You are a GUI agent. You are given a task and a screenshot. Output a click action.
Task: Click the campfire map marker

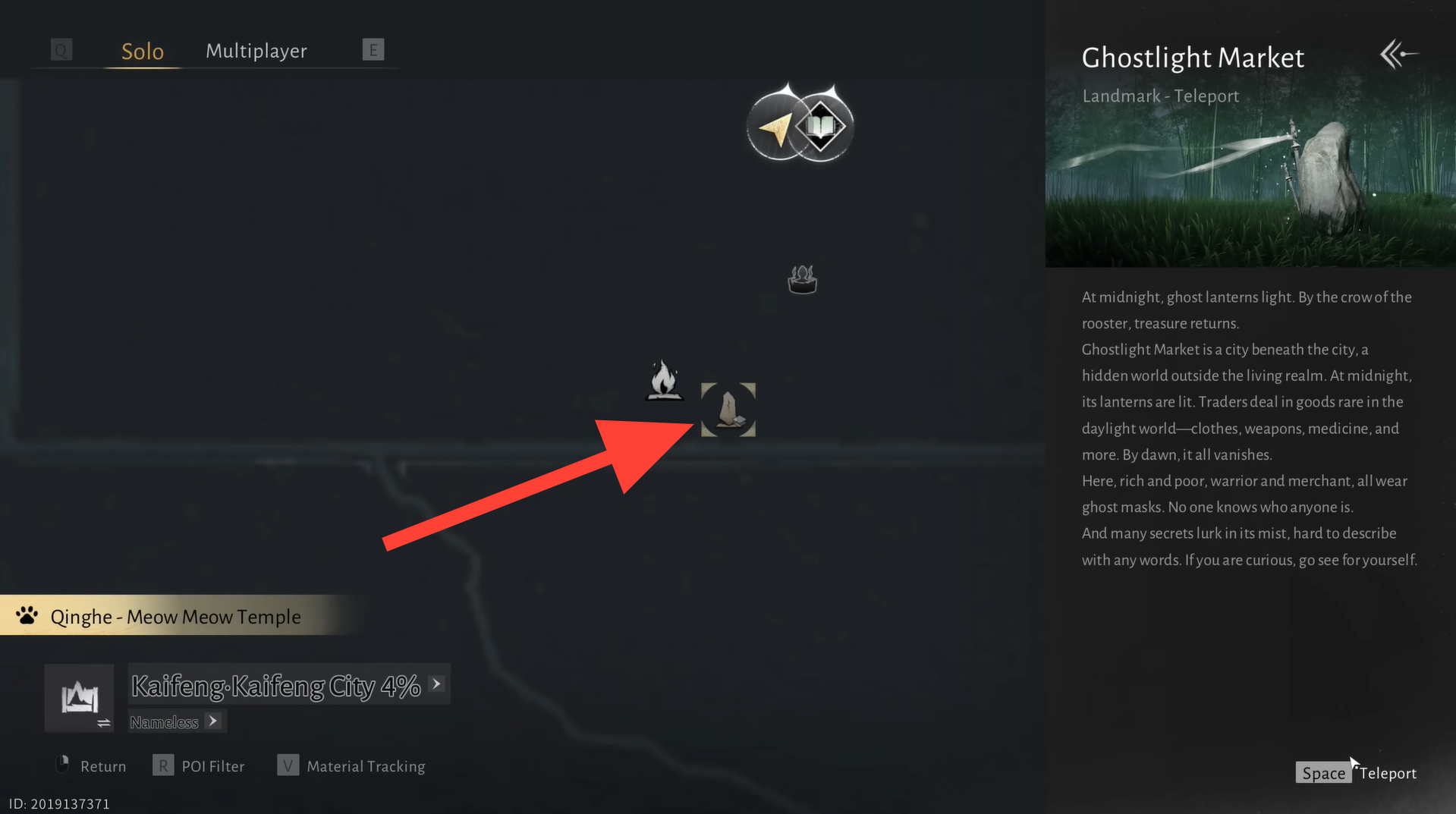[x=664, y=379]
